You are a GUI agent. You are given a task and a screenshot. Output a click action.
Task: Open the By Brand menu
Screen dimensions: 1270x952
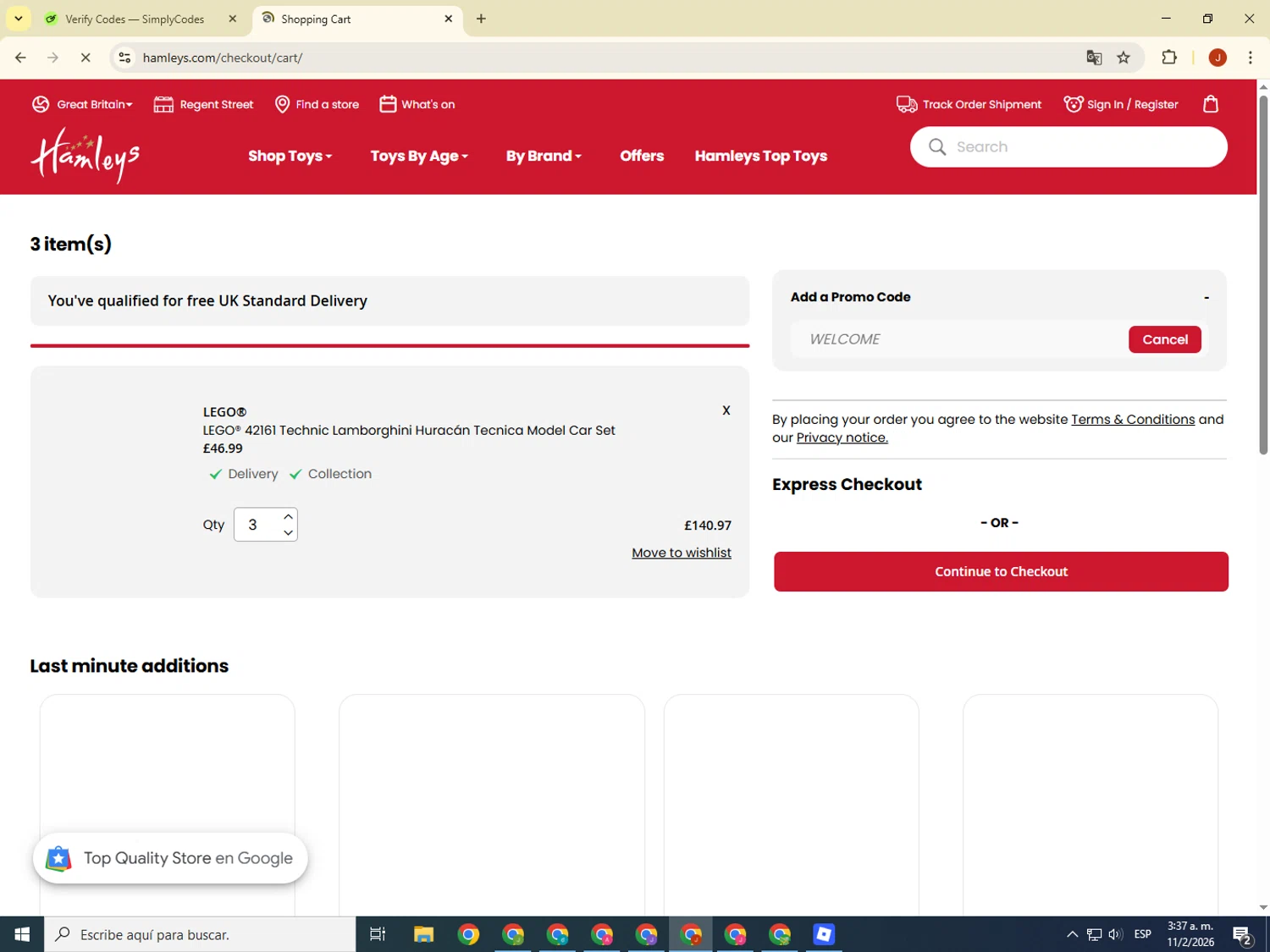(544, 156)
